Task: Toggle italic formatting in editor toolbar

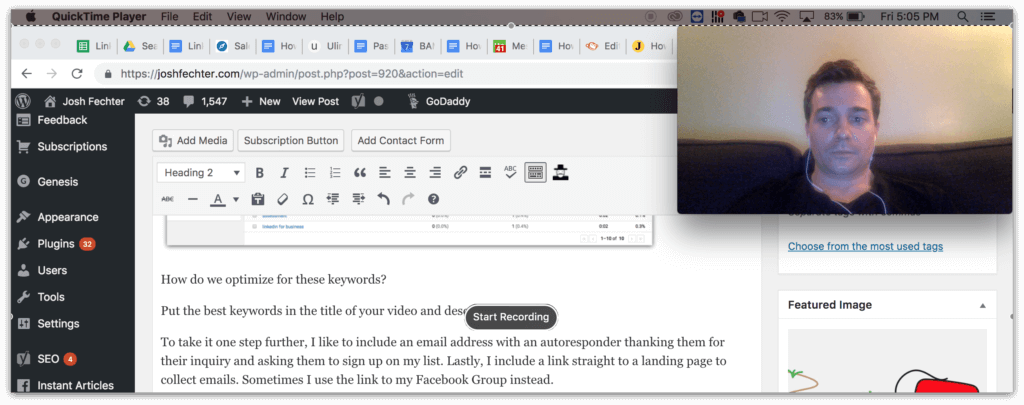Action: coord(284,173)
